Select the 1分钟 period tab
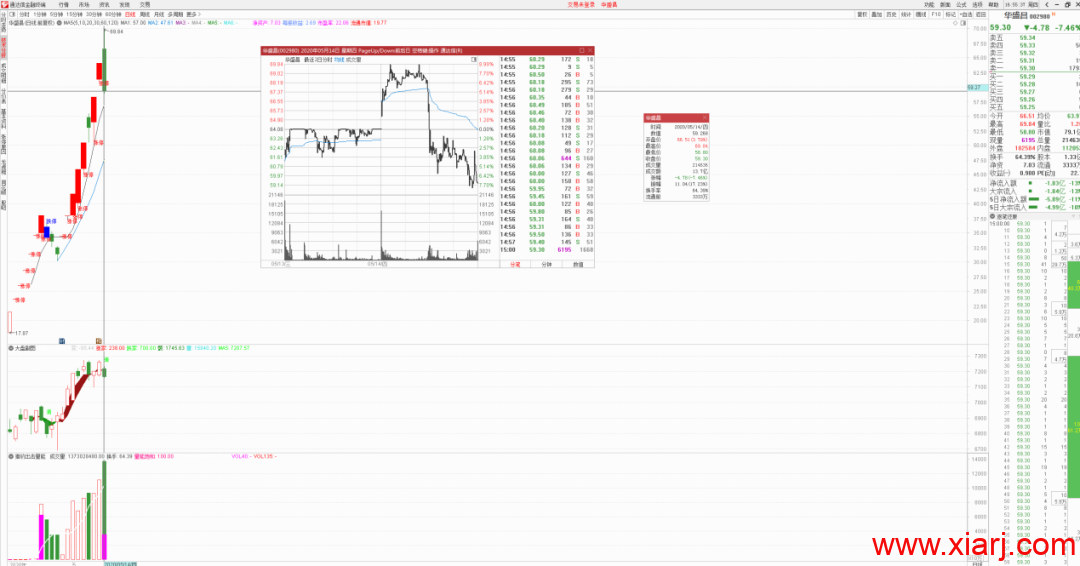Viewport: 1080px width, 566px height. coord(40,14)
